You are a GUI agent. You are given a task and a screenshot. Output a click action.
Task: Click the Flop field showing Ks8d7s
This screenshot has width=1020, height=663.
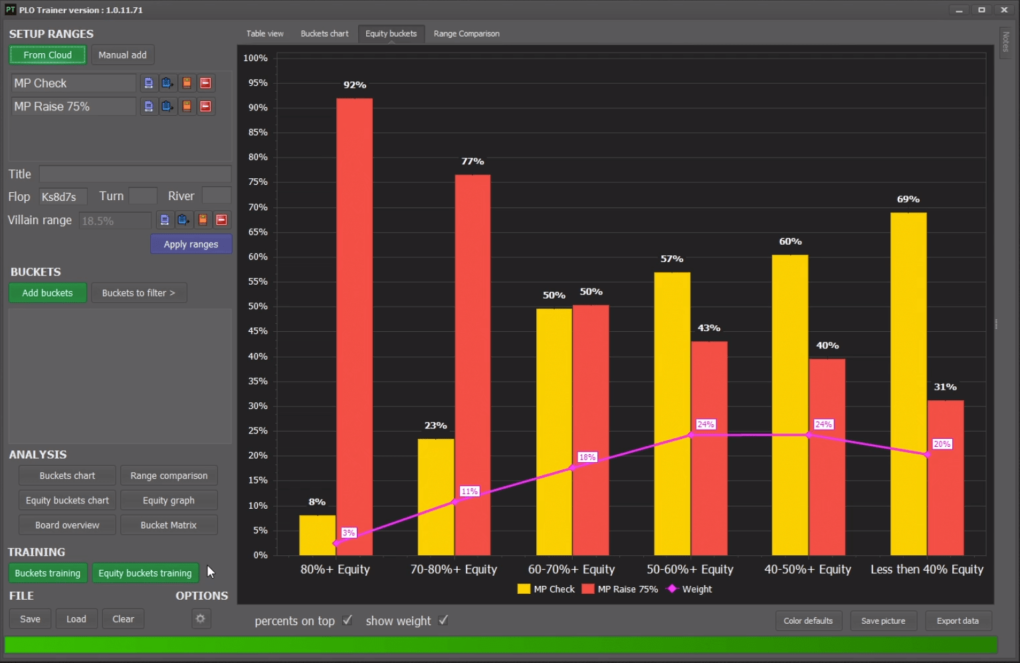click(x=62, y=196)
